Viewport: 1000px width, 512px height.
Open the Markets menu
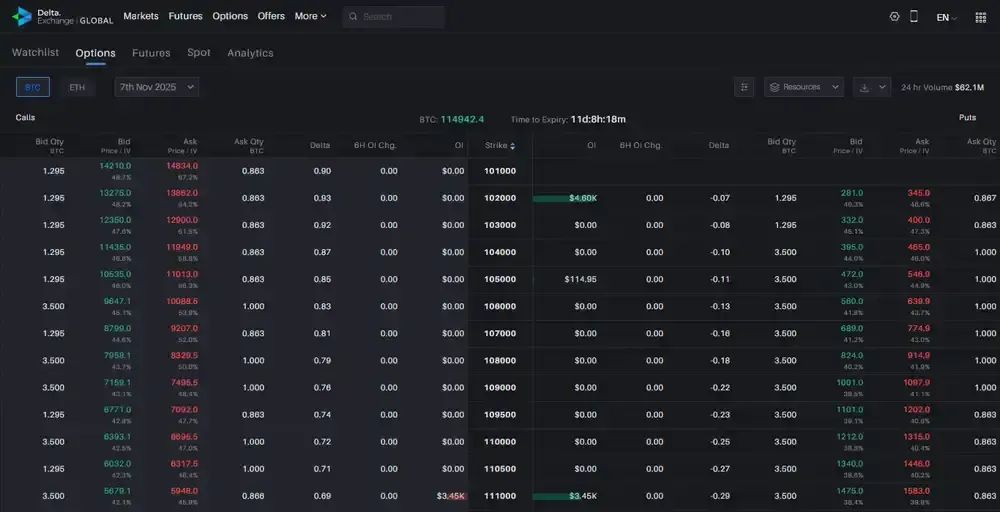pos(141,16)
